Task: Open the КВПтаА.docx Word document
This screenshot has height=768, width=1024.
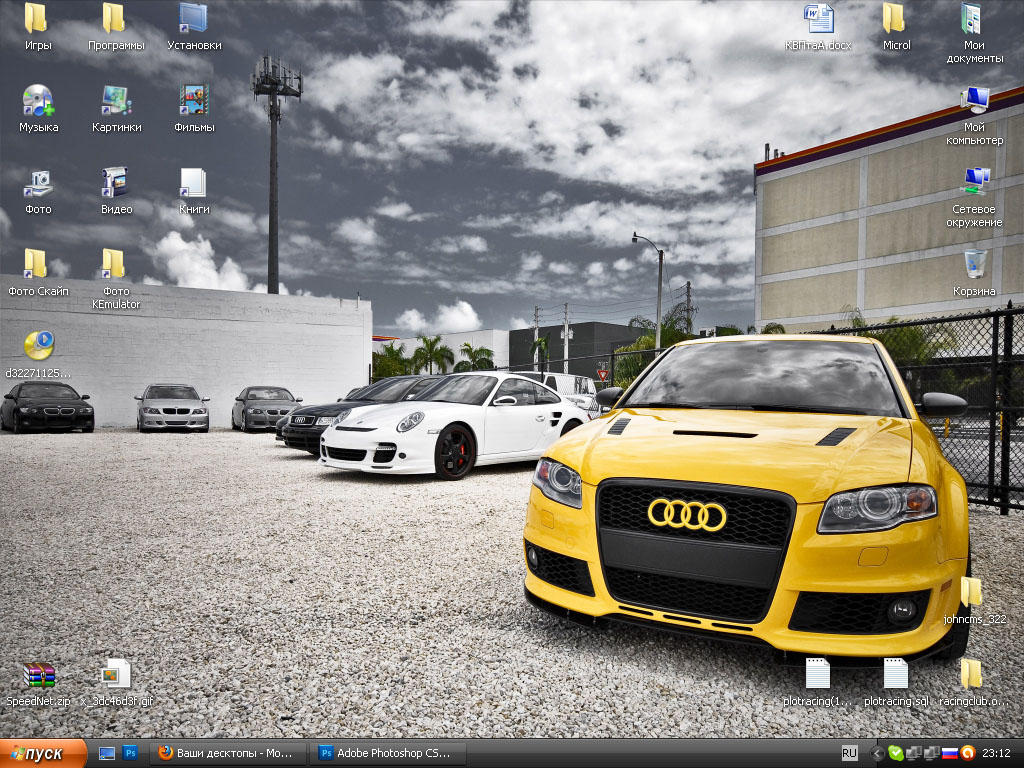Action: (x=818, y=18)
